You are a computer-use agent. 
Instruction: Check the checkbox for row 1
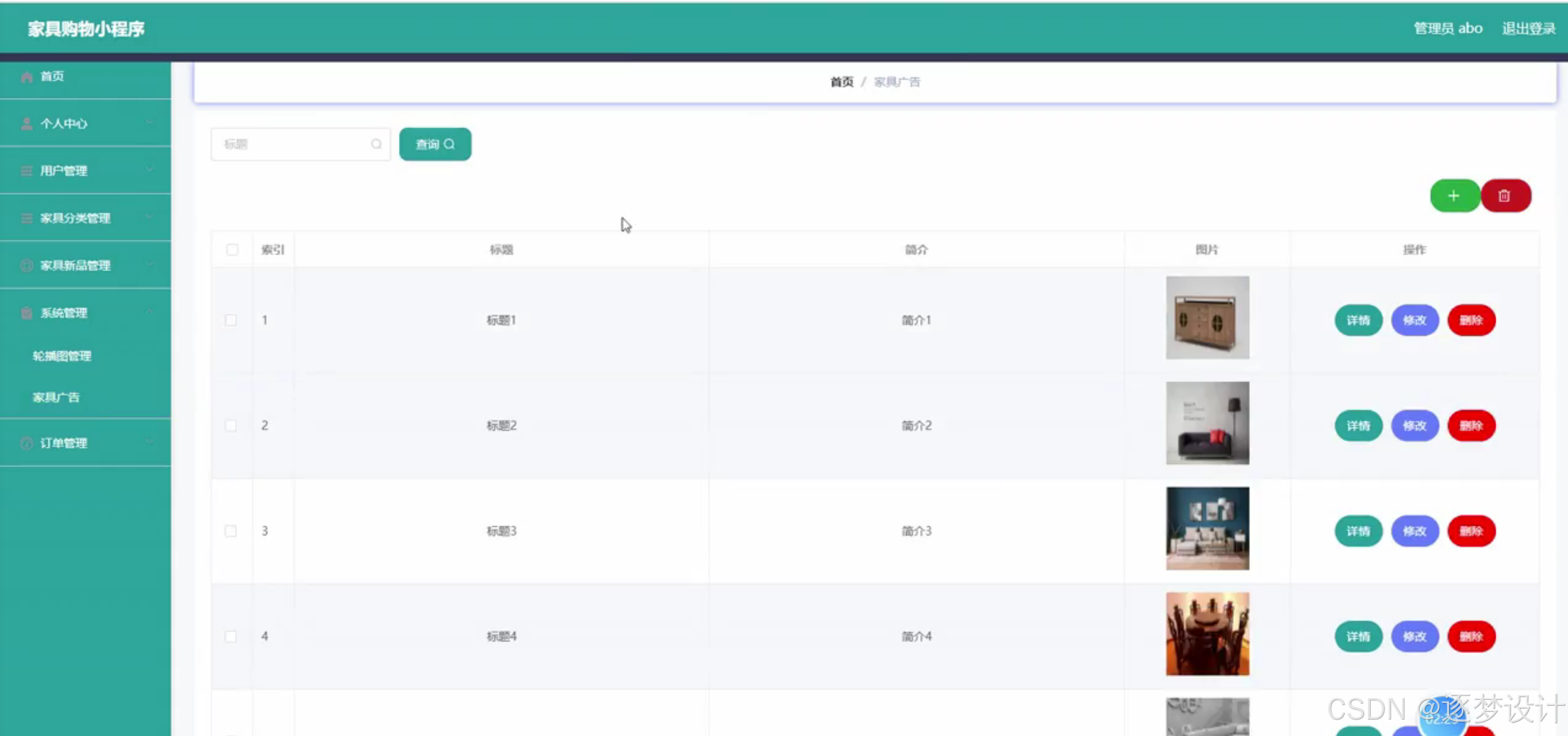[x=231, y=320]
